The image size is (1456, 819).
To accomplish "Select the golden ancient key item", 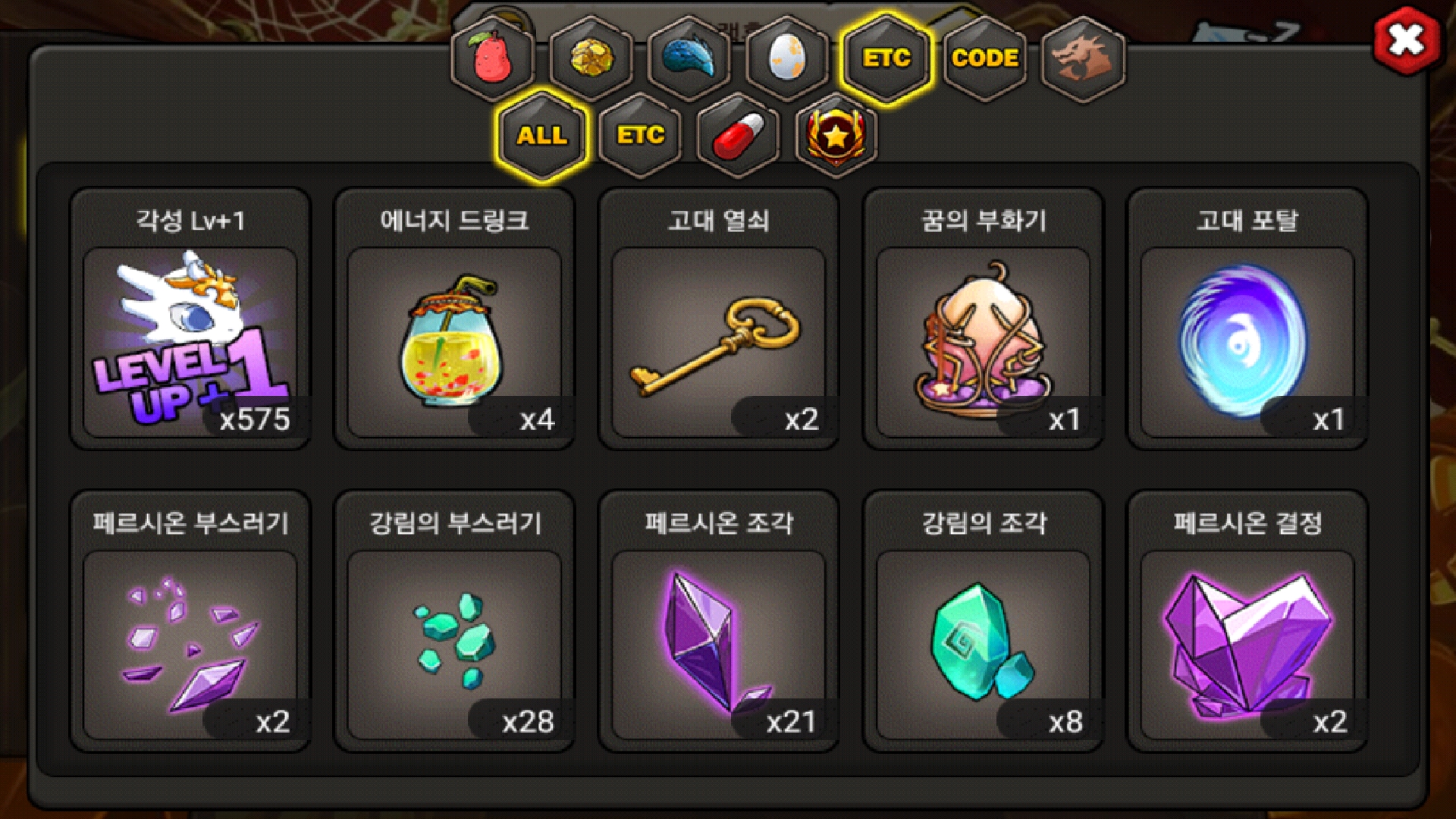I will tap(719, 319).
